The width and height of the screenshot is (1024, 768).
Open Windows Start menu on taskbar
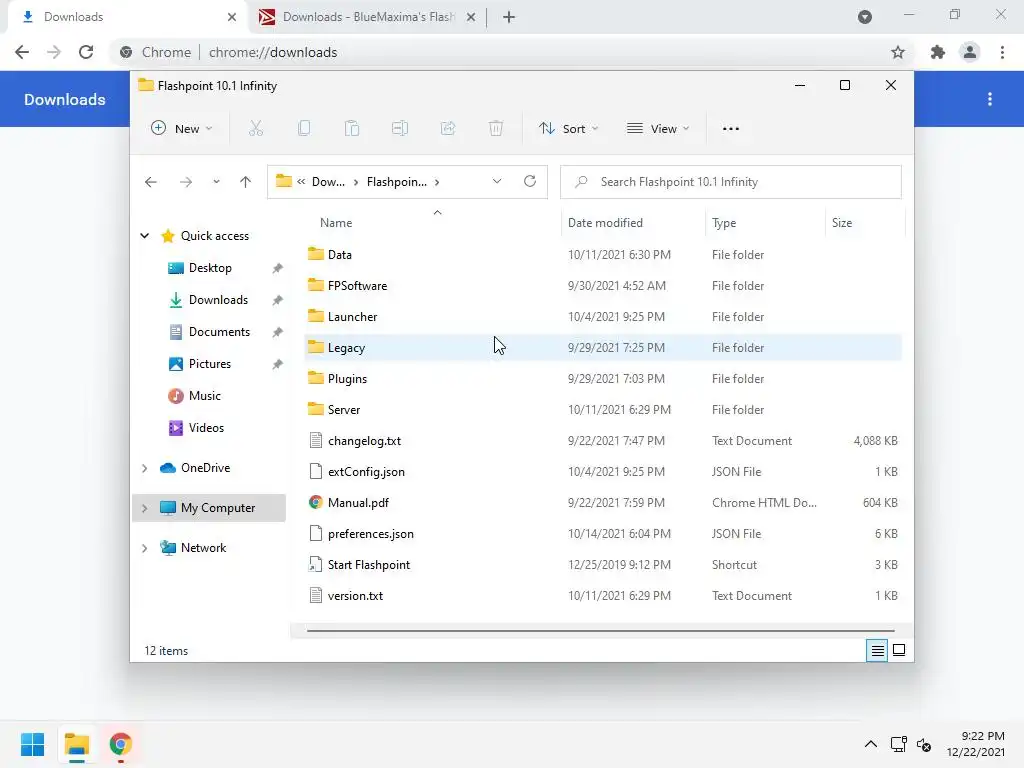pyautogui.click(x=33, y=744)
